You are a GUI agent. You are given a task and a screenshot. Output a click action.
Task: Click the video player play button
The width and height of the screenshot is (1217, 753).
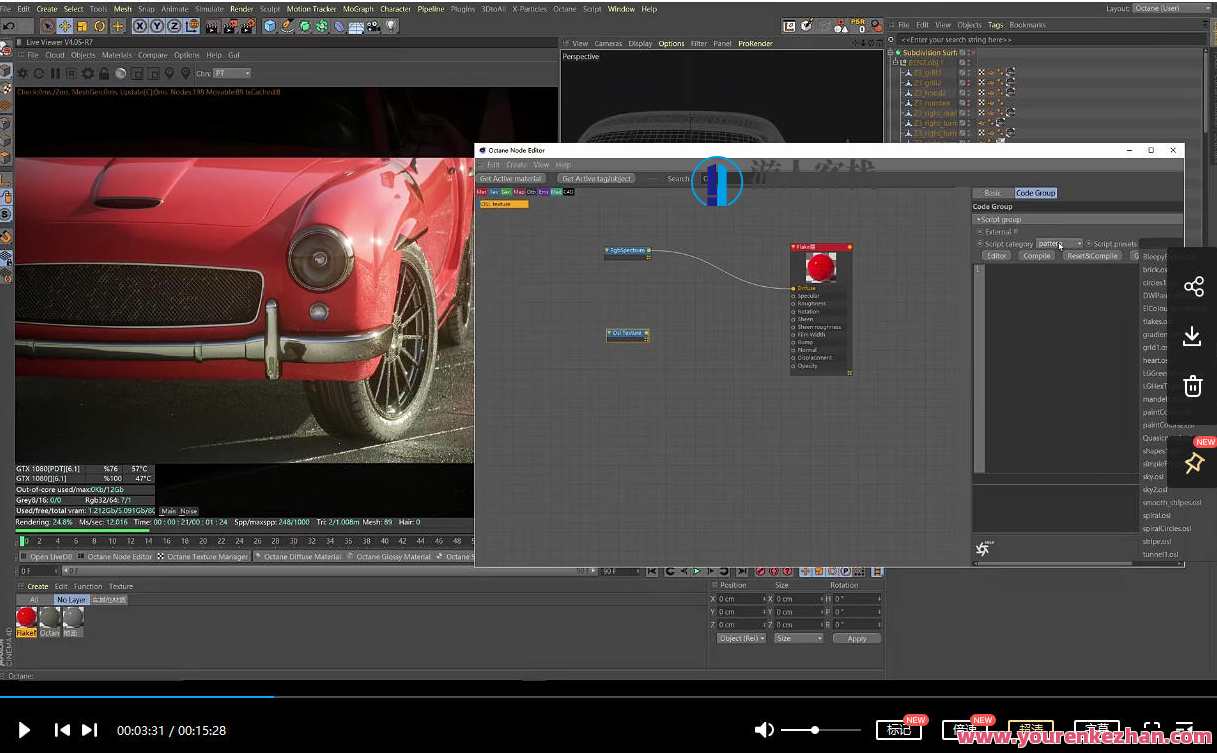(x=25, y=731)
